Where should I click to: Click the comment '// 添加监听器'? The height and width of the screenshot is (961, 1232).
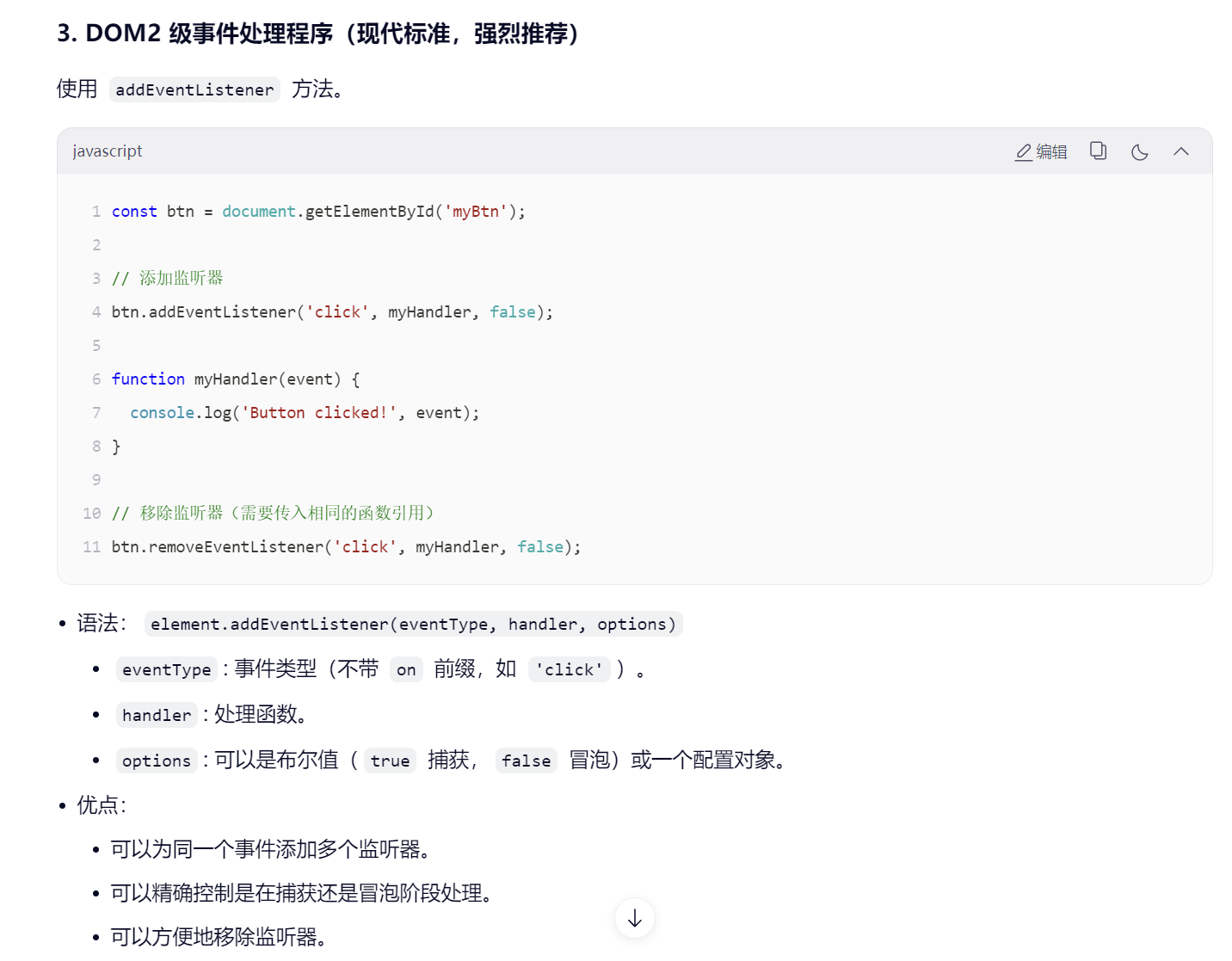point(168,279)
